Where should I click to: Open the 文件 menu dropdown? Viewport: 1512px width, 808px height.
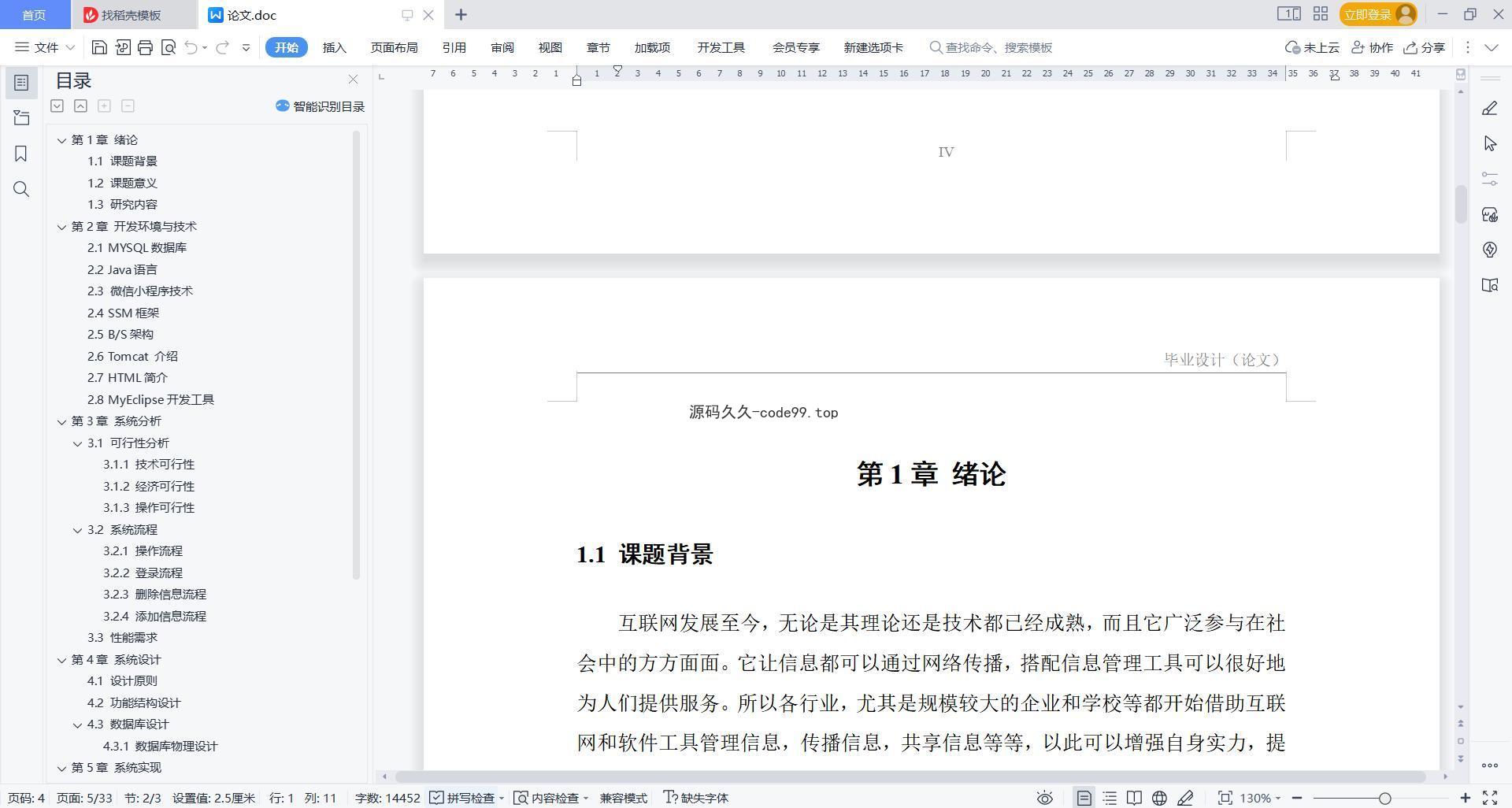tap(45, 47)
